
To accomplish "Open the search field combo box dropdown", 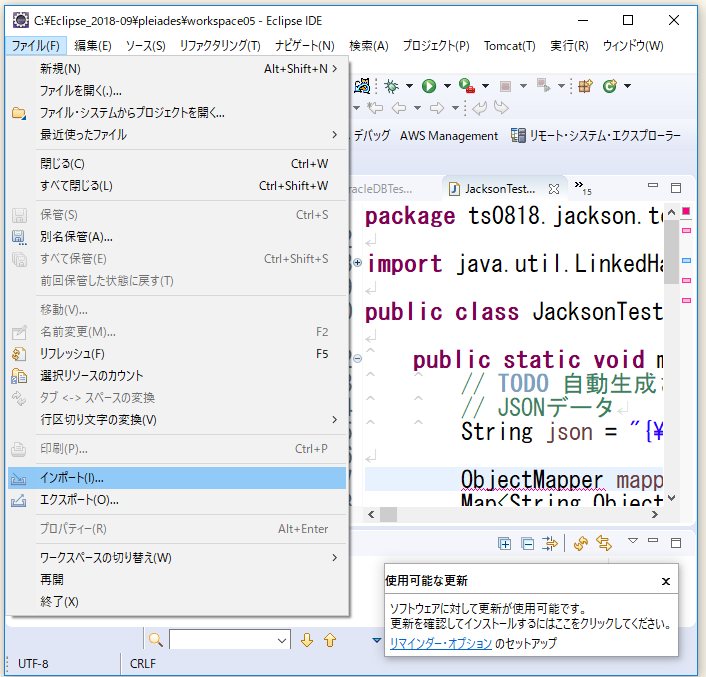I will [282, 640].
